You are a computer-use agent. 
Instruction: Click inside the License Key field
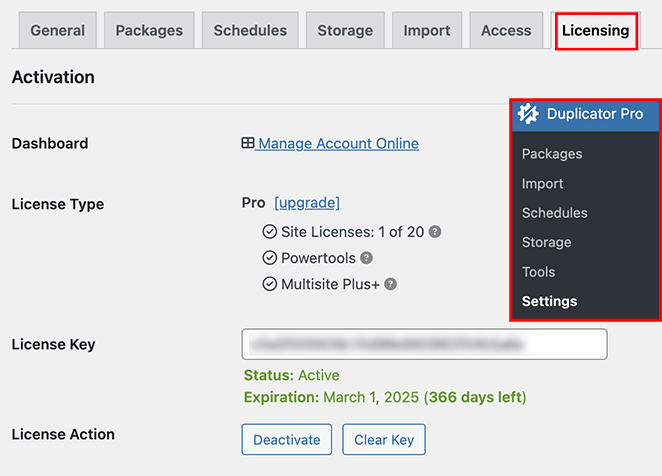(424, 345)
